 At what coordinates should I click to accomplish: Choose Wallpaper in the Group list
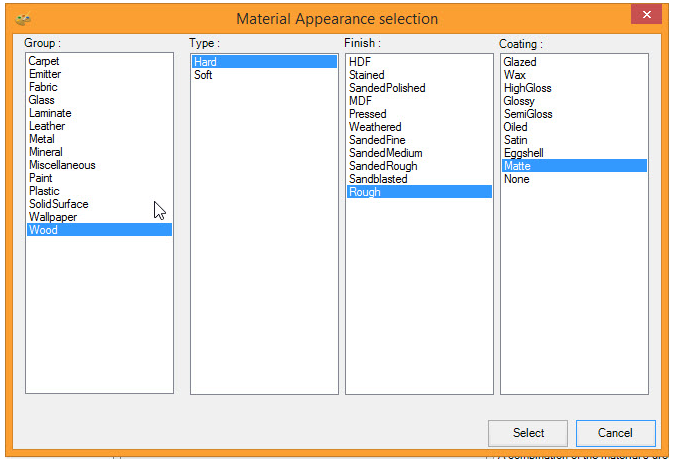(x=52, y=217)
